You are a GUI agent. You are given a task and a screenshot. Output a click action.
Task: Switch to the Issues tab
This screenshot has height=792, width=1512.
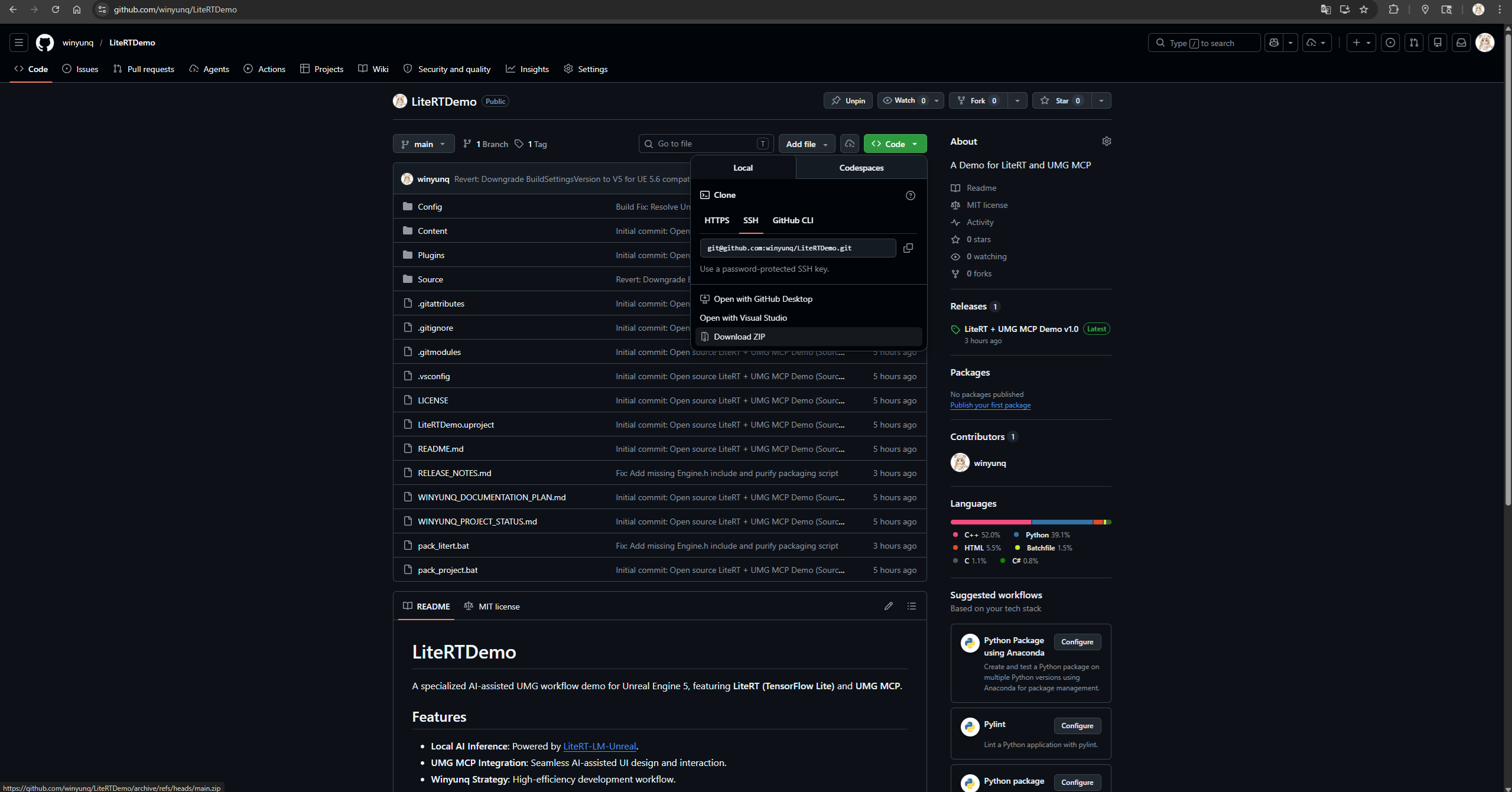pyautogui.click(x=80, y=69)
